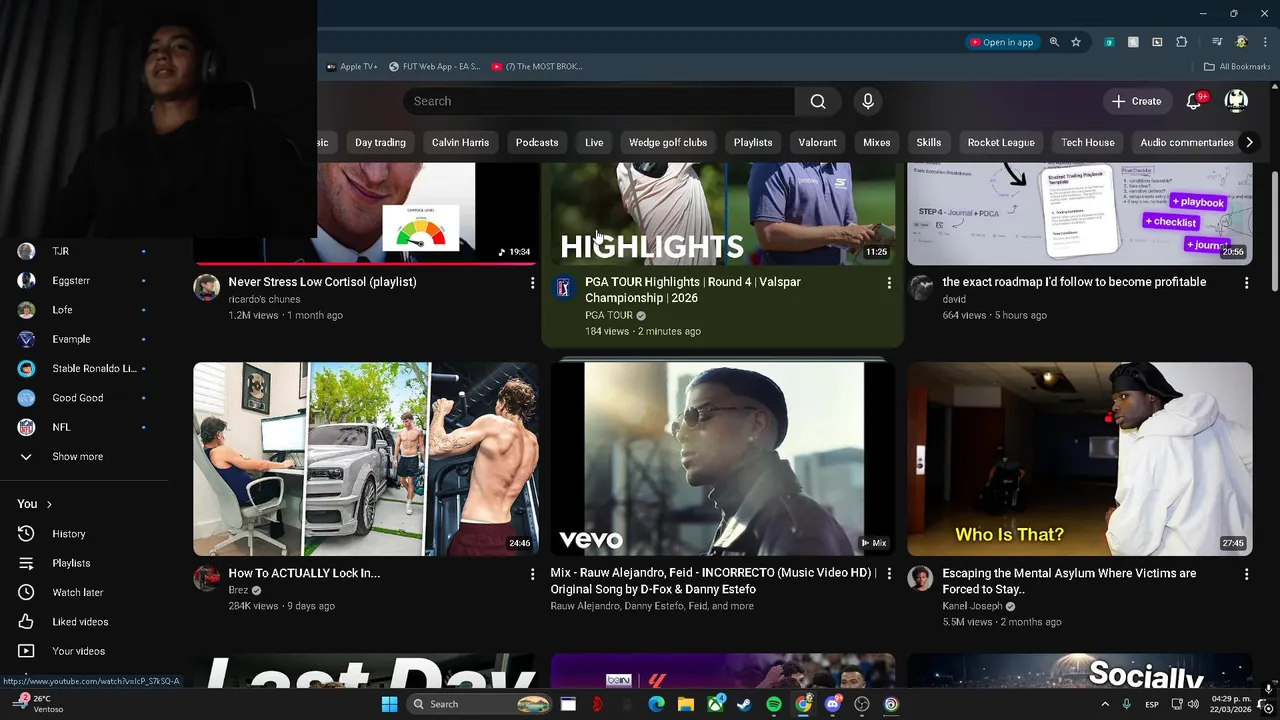
Task: Open File Explorer from the taskbar
Action: 685,704
